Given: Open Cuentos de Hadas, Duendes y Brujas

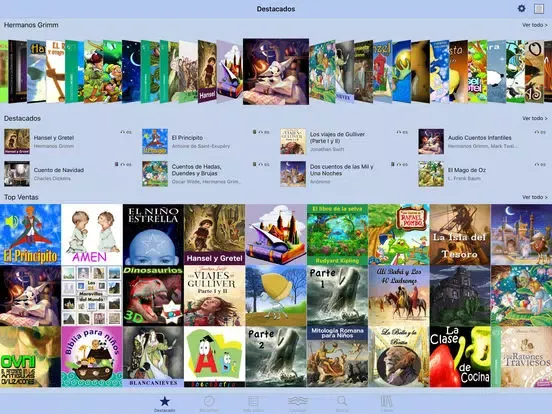Looking at the screenshot, I should 206,174.
